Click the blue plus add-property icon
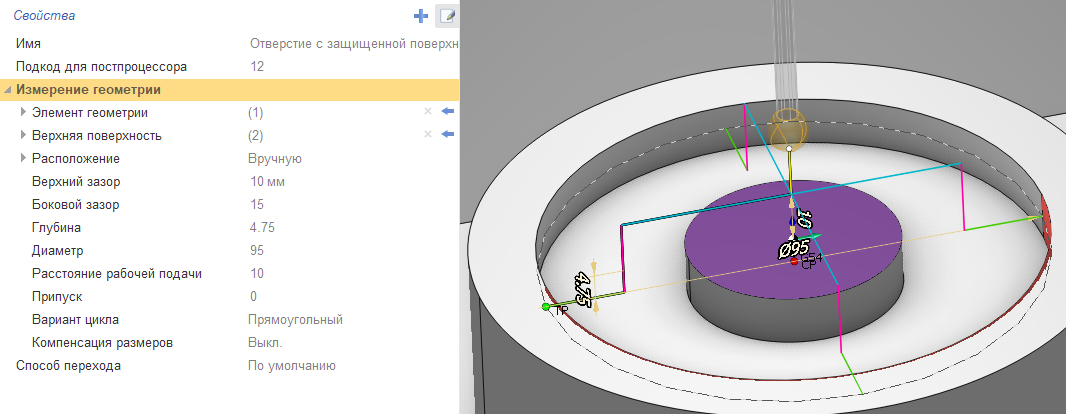The width and height of the screenshot is (1066, 414). [421, 16]
